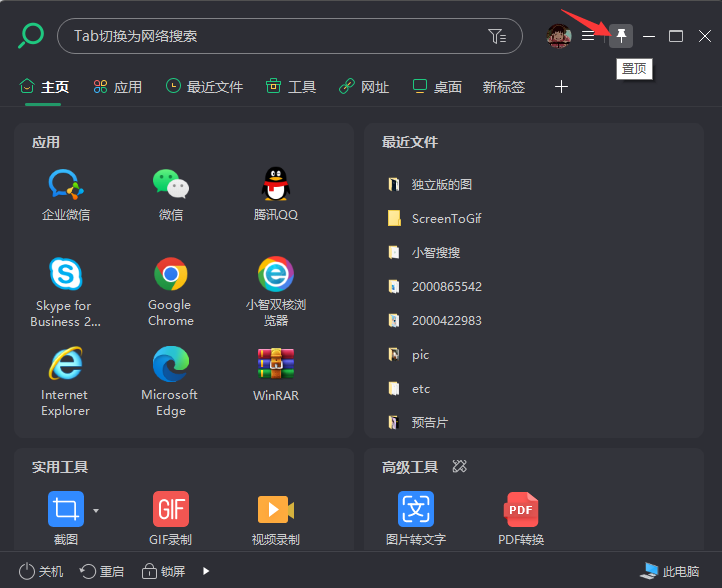Switch to the 网址 tab
Screen dimensions: 722x588
364,87
